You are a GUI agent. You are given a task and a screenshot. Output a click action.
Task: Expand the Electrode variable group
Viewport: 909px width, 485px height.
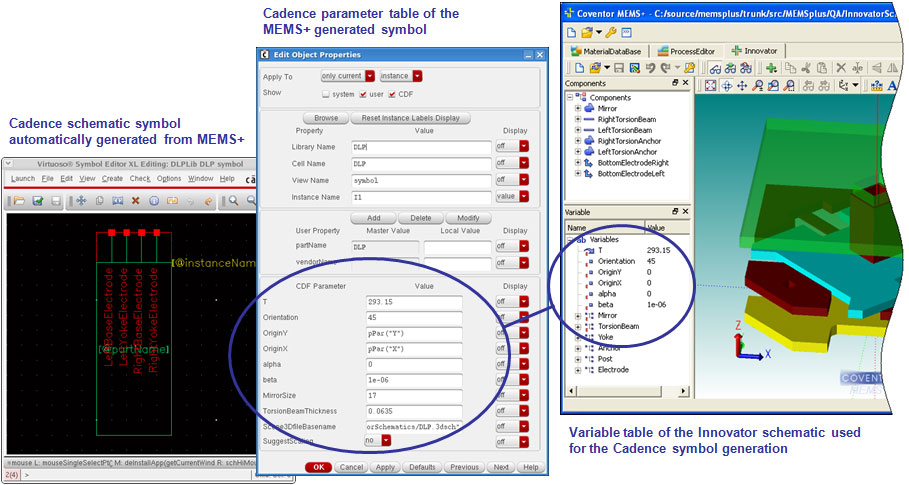(577, 370)
